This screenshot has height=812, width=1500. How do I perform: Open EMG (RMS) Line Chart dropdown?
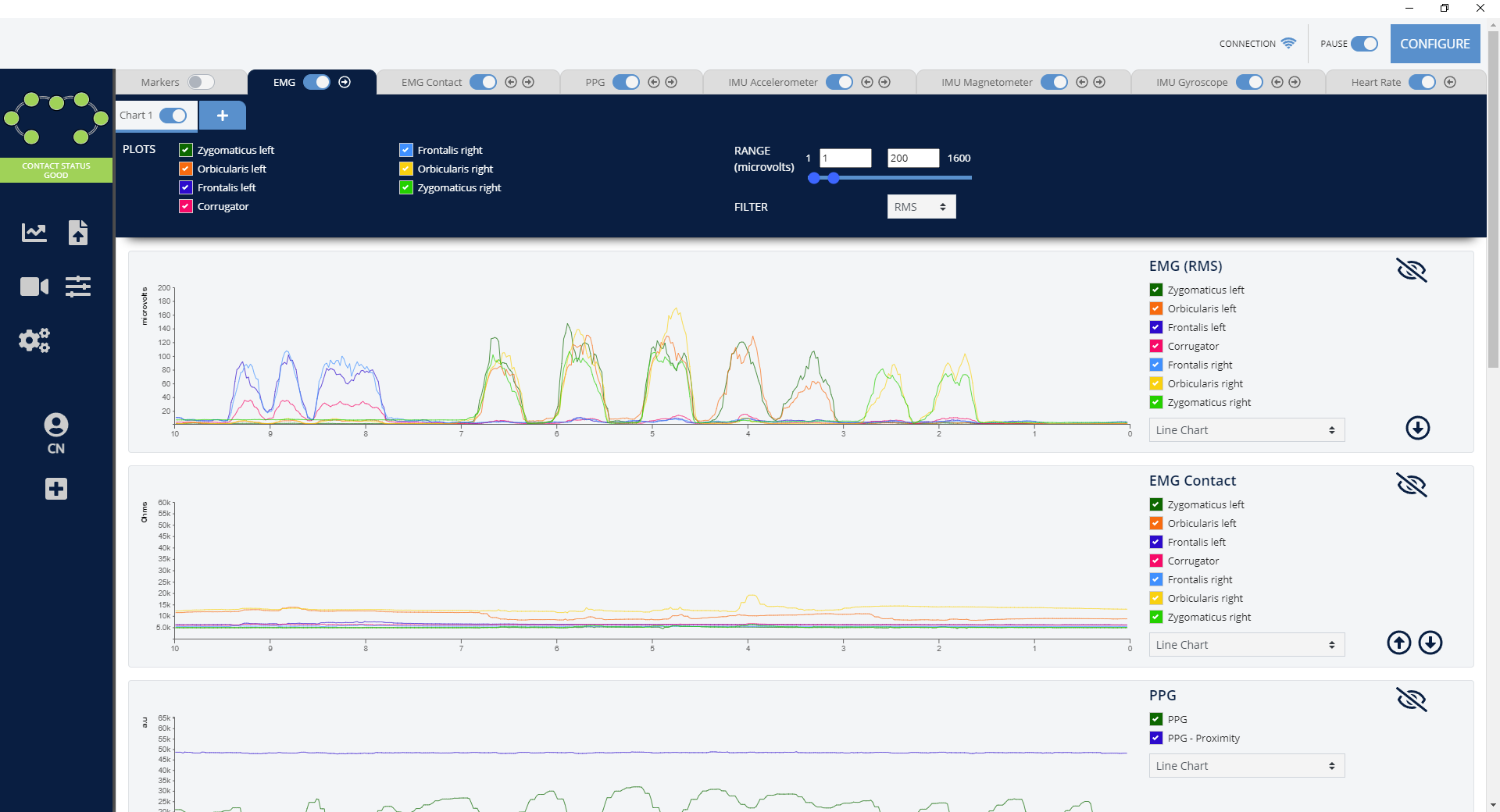[x=1247, y=430]
